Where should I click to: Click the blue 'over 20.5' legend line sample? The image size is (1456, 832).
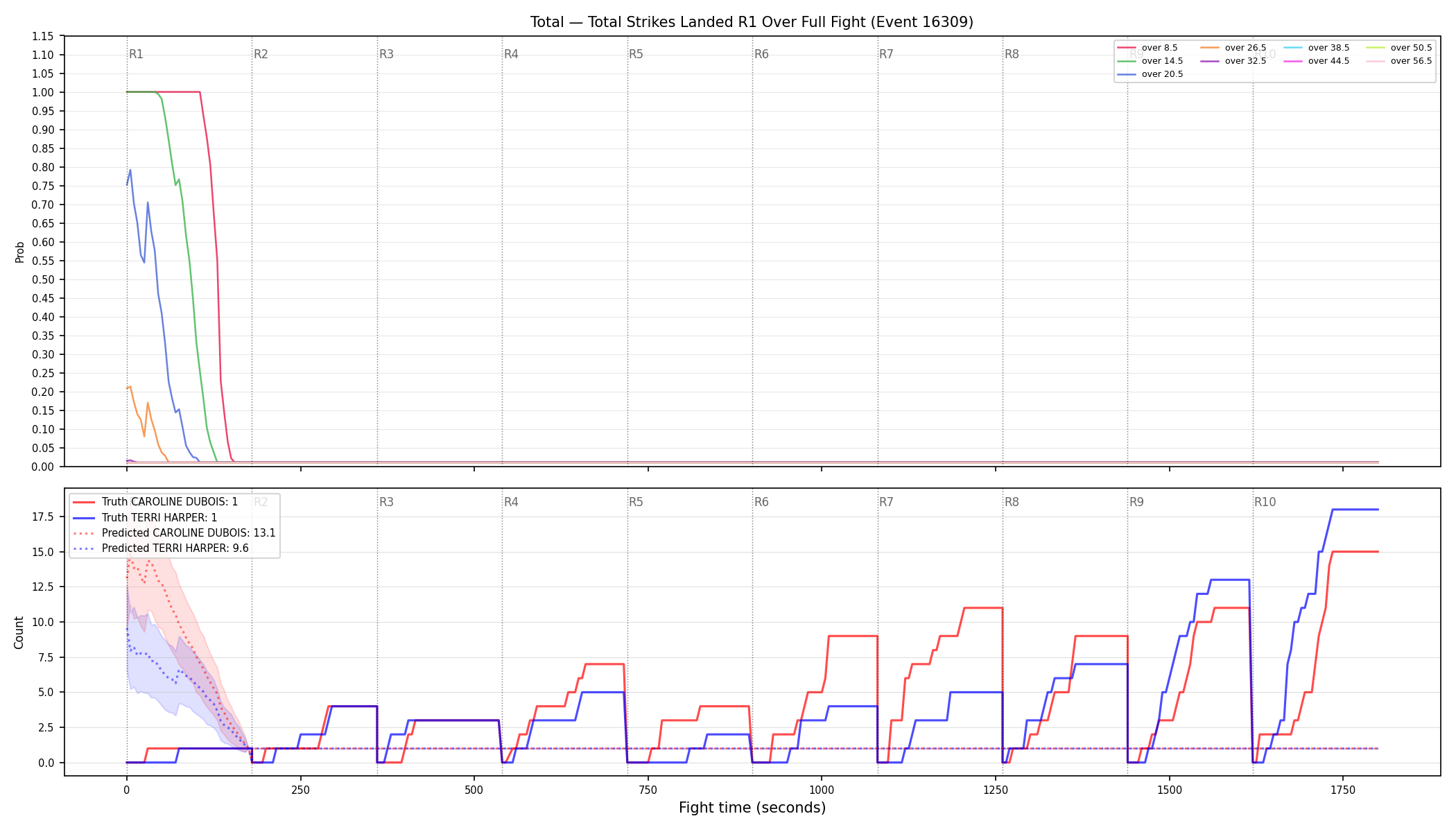click(x=1127, y=74)
